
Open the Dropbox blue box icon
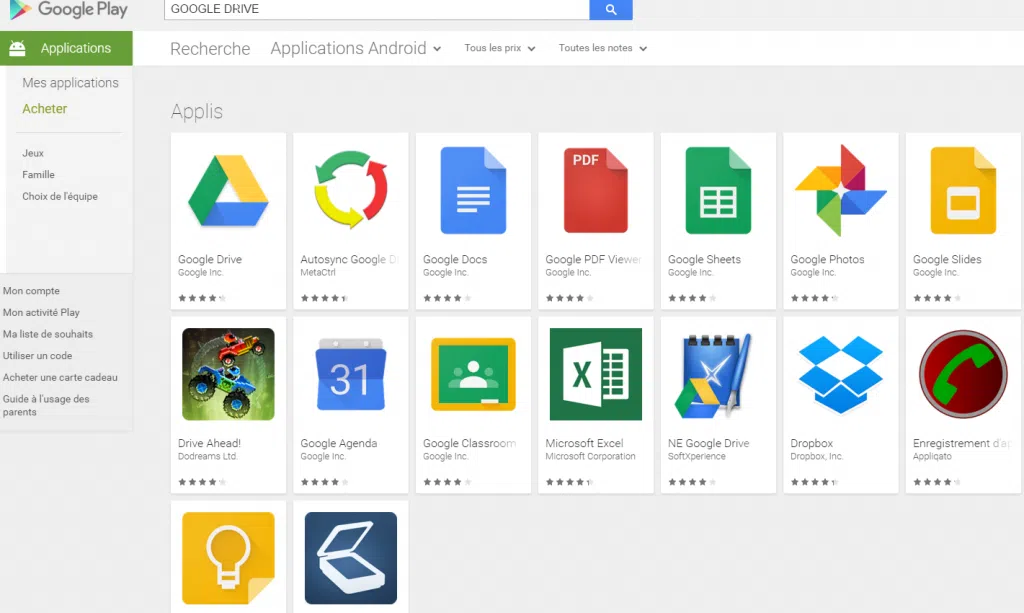pyautogui.click(x=840, y=374)
